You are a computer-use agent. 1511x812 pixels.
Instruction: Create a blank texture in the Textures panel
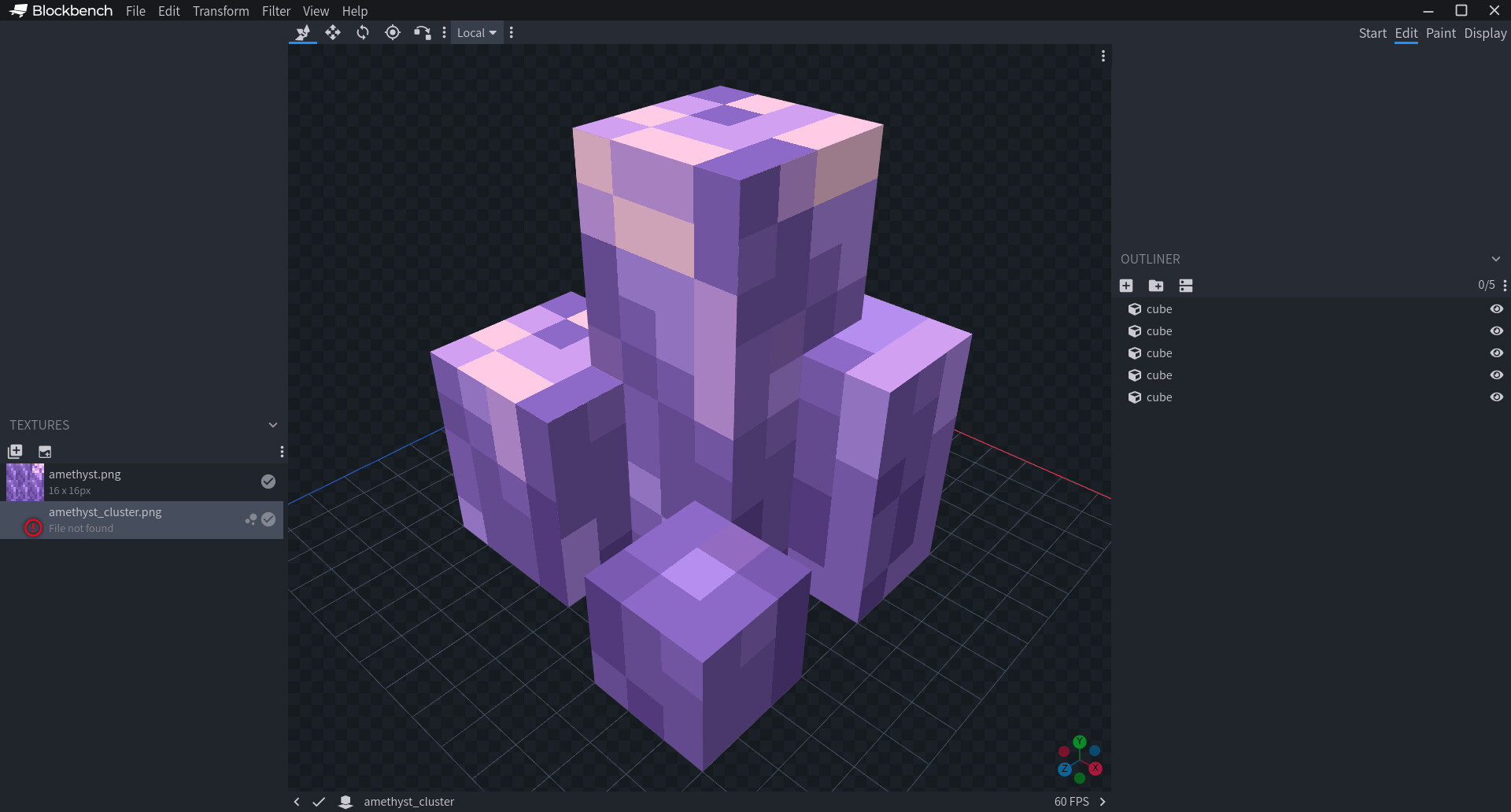click(45, 452)
